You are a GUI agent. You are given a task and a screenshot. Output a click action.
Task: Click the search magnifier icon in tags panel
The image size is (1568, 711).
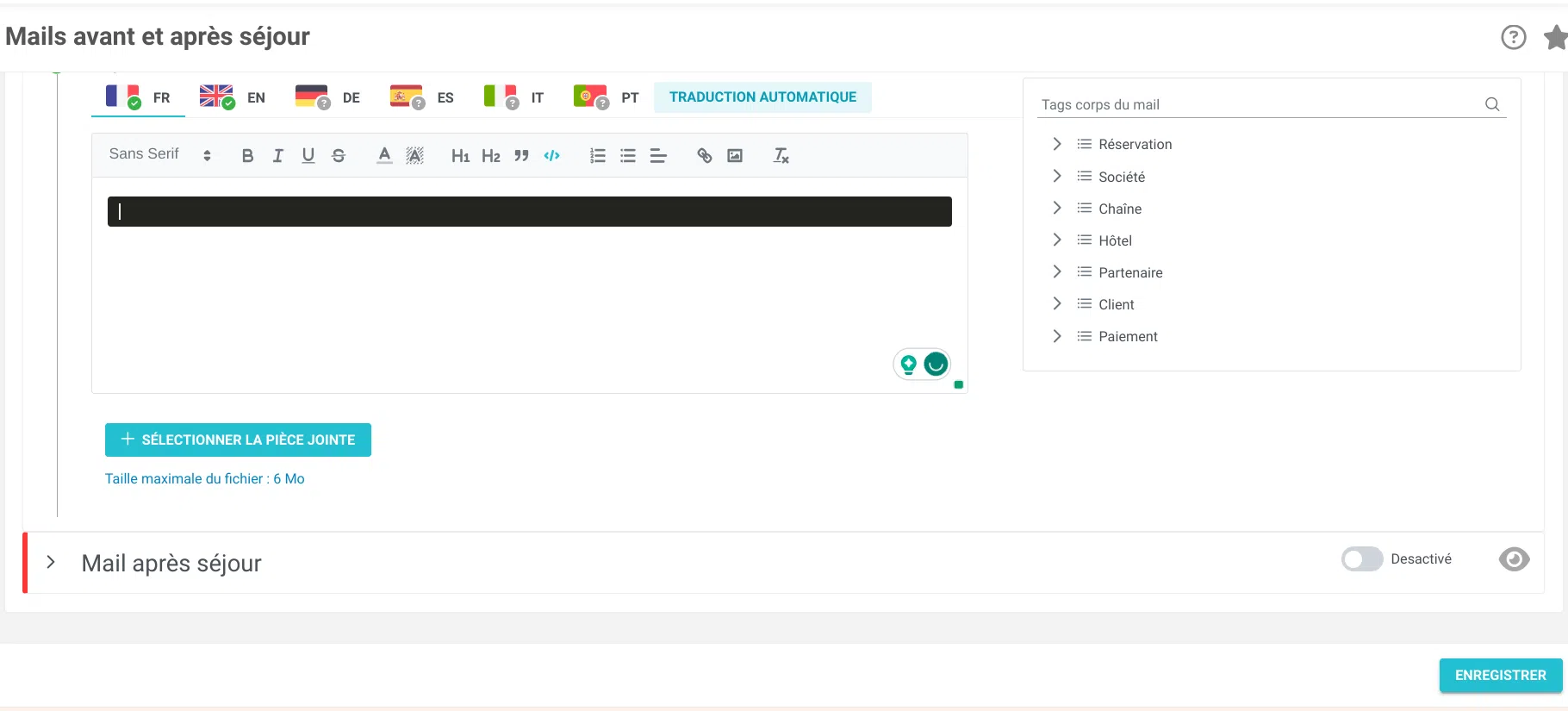point(1492,104)
